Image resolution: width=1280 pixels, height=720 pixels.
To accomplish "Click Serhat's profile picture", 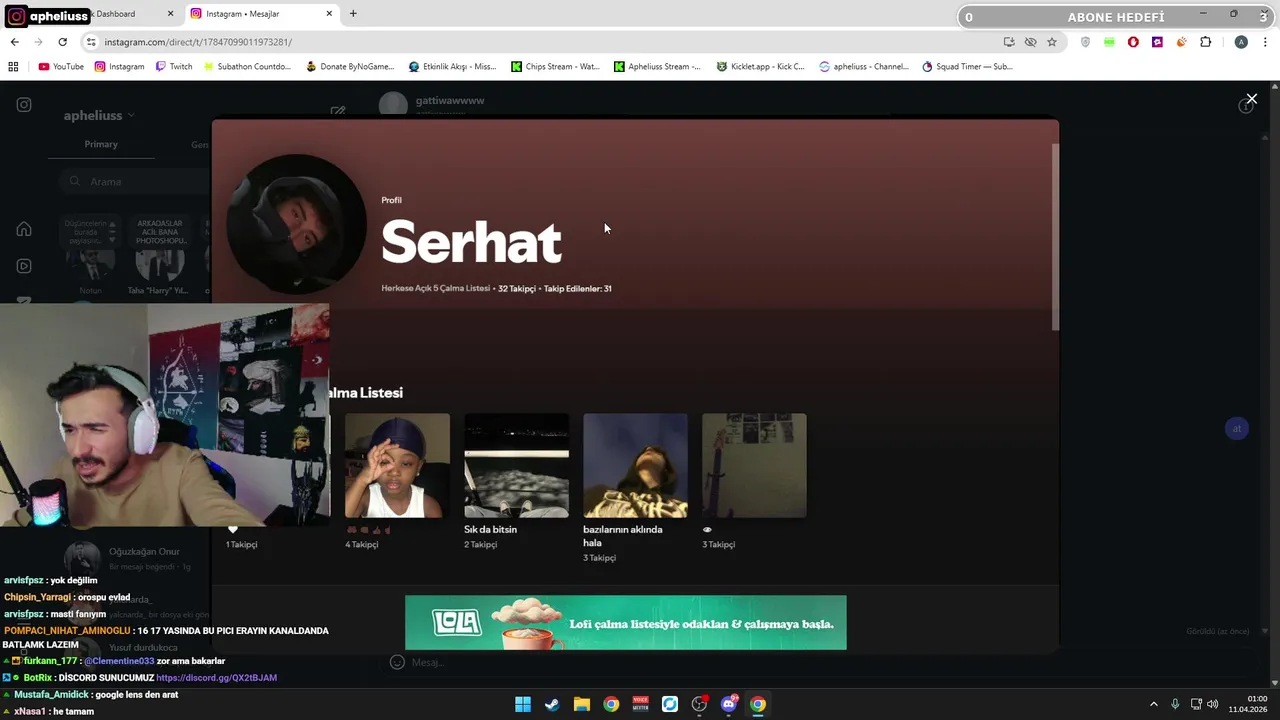I will pos(296,224).
